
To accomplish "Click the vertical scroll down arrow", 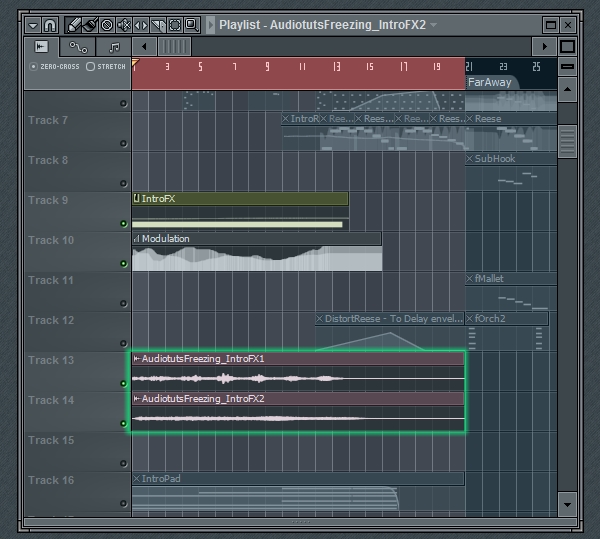I will coord(567,505).
